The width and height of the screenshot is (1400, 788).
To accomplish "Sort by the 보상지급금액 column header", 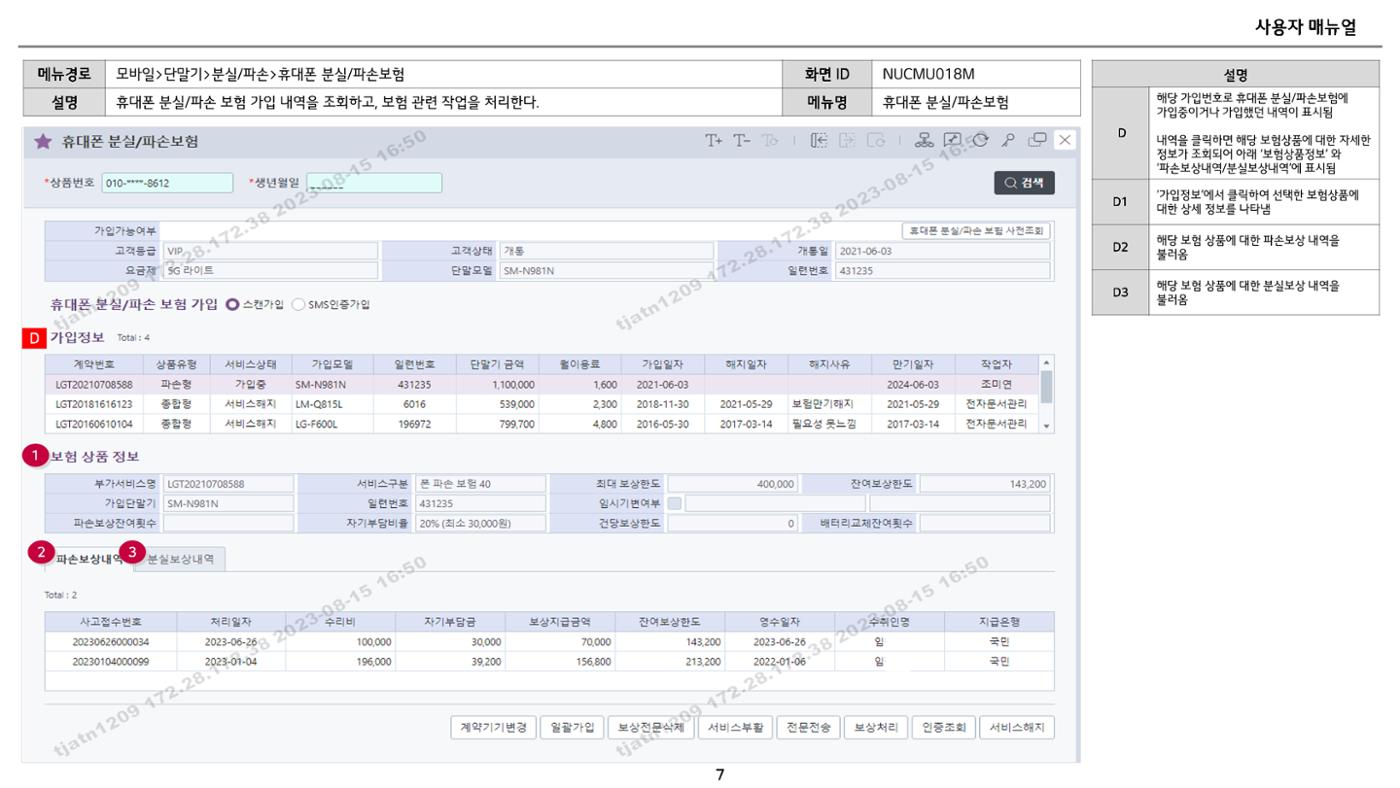I will pos(560,622).
